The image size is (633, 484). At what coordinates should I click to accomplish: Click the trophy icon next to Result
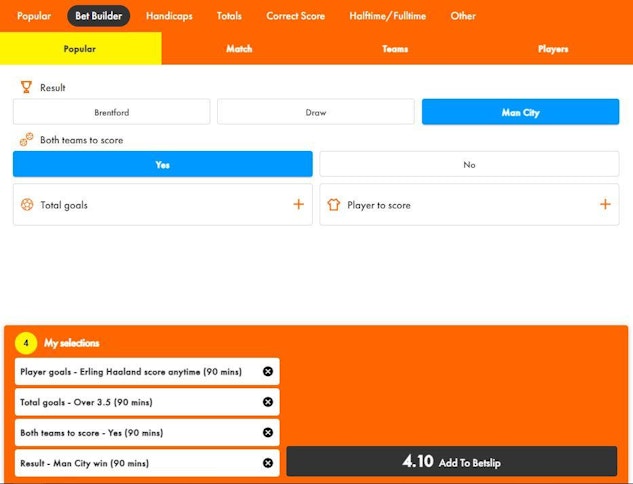coord(26,87)
